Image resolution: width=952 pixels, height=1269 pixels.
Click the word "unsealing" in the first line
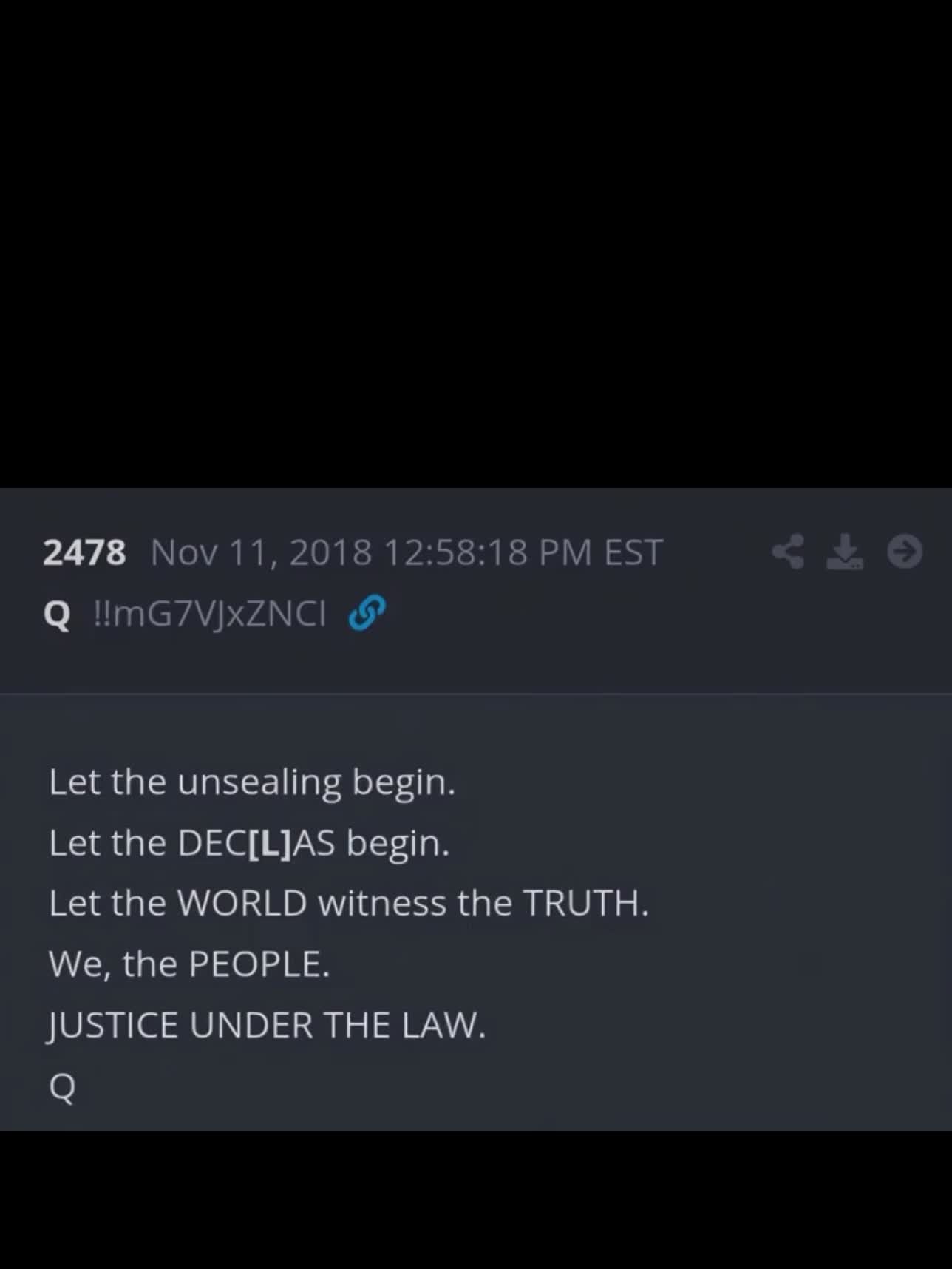click(x=259, y=783)
